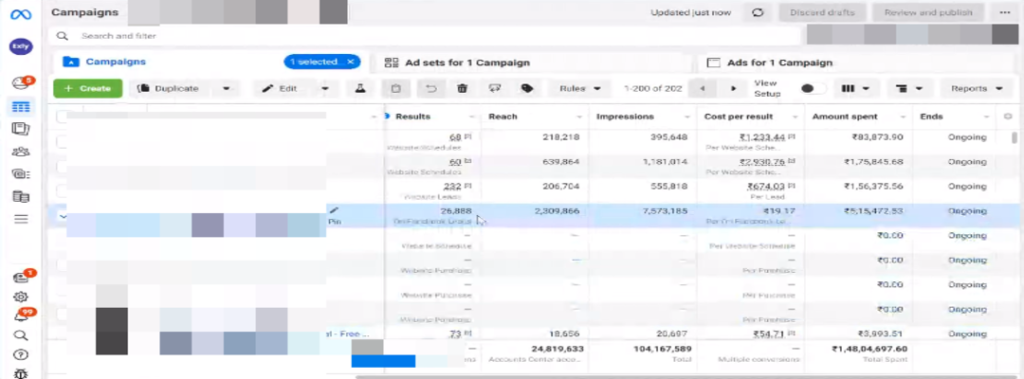The width and height of the screenshot is (1024, 379).
Task: Go to next page arrow
Action: click(x=733, y=88)
